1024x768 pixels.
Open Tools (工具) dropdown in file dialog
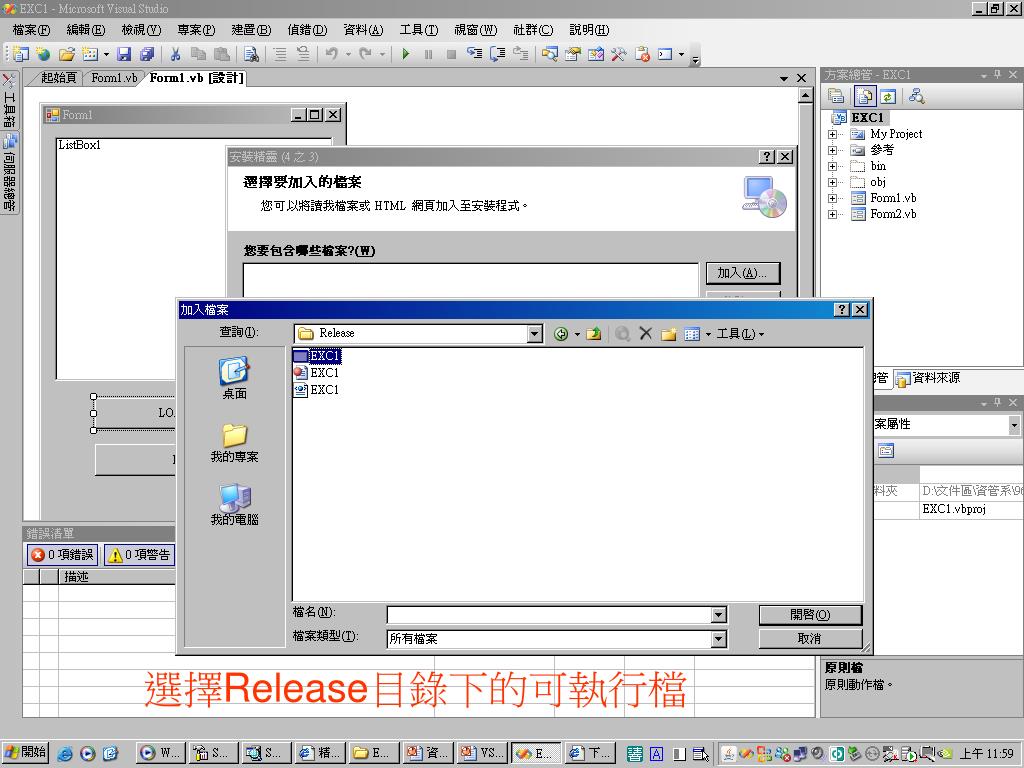tap(740, 334)
